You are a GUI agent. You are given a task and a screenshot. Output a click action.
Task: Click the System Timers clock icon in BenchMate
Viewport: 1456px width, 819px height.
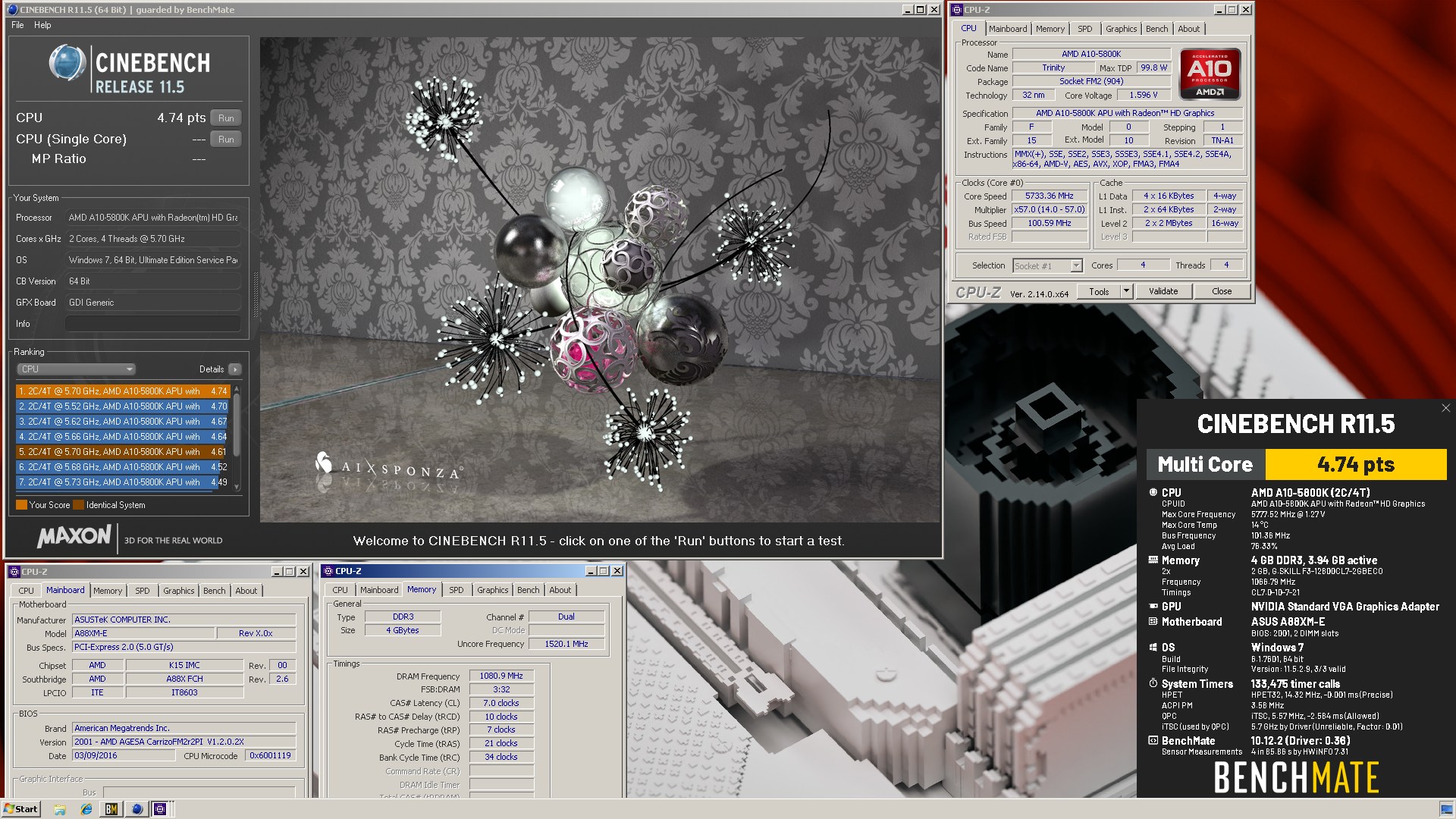pos(1153,683)
